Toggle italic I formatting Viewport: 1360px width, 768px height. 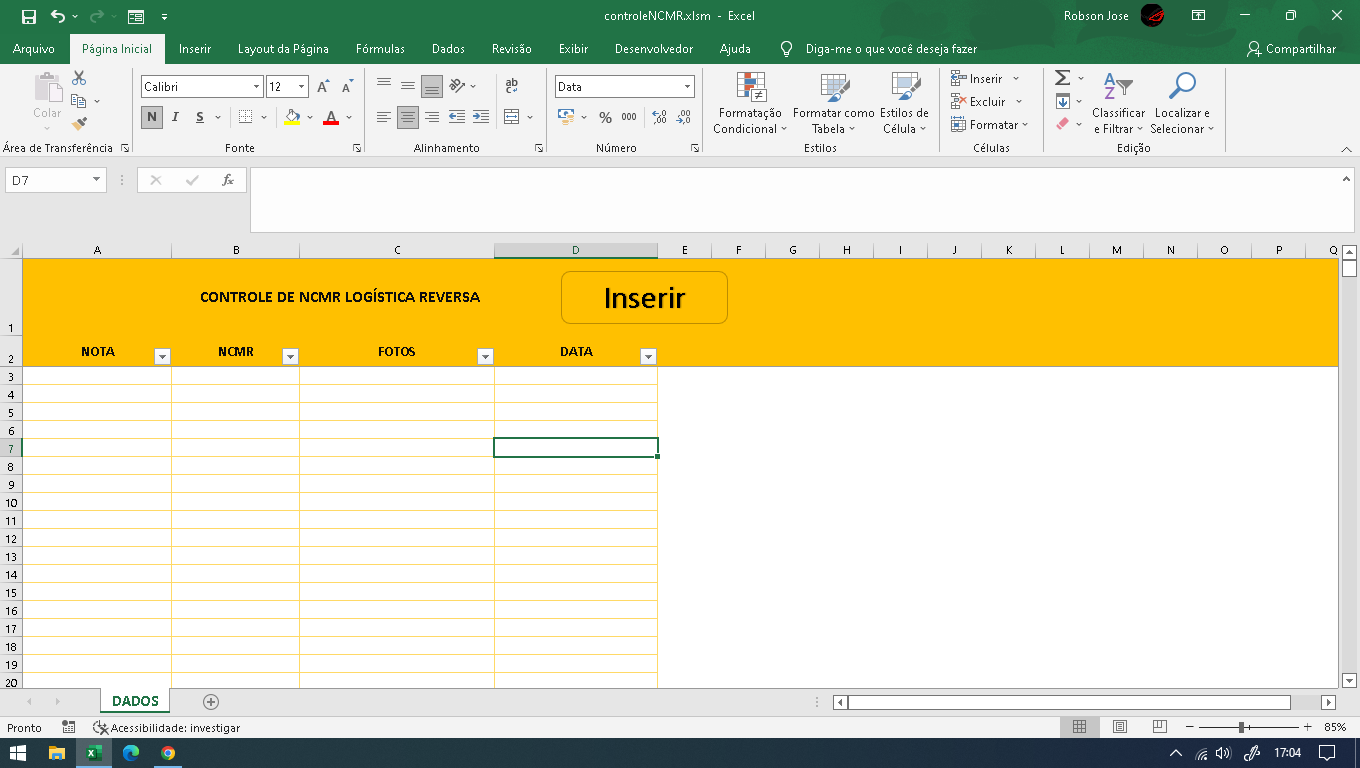(x=175, y=117)
